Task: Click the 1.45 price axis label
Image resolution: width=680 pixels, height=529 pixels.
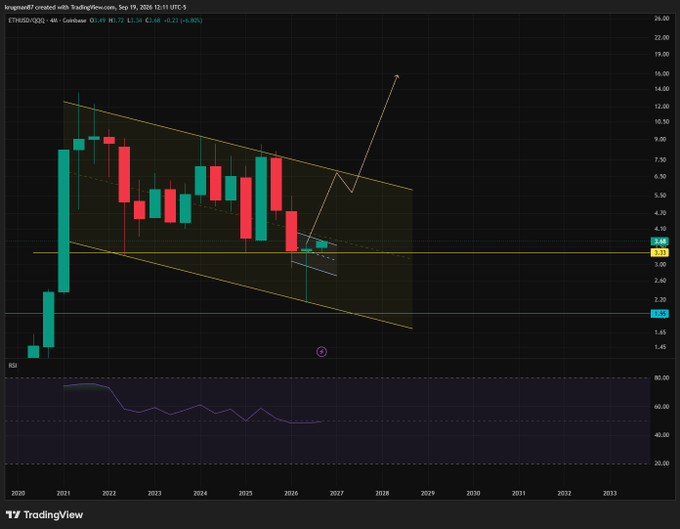Action: [660, 347]
